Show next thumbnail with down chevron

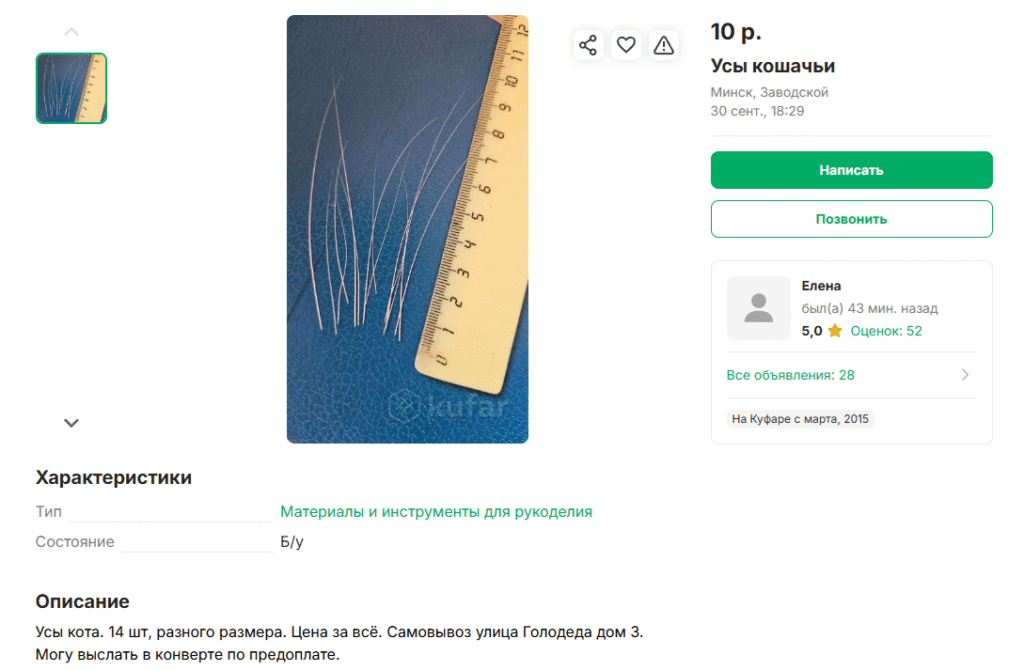click(71, 423)
